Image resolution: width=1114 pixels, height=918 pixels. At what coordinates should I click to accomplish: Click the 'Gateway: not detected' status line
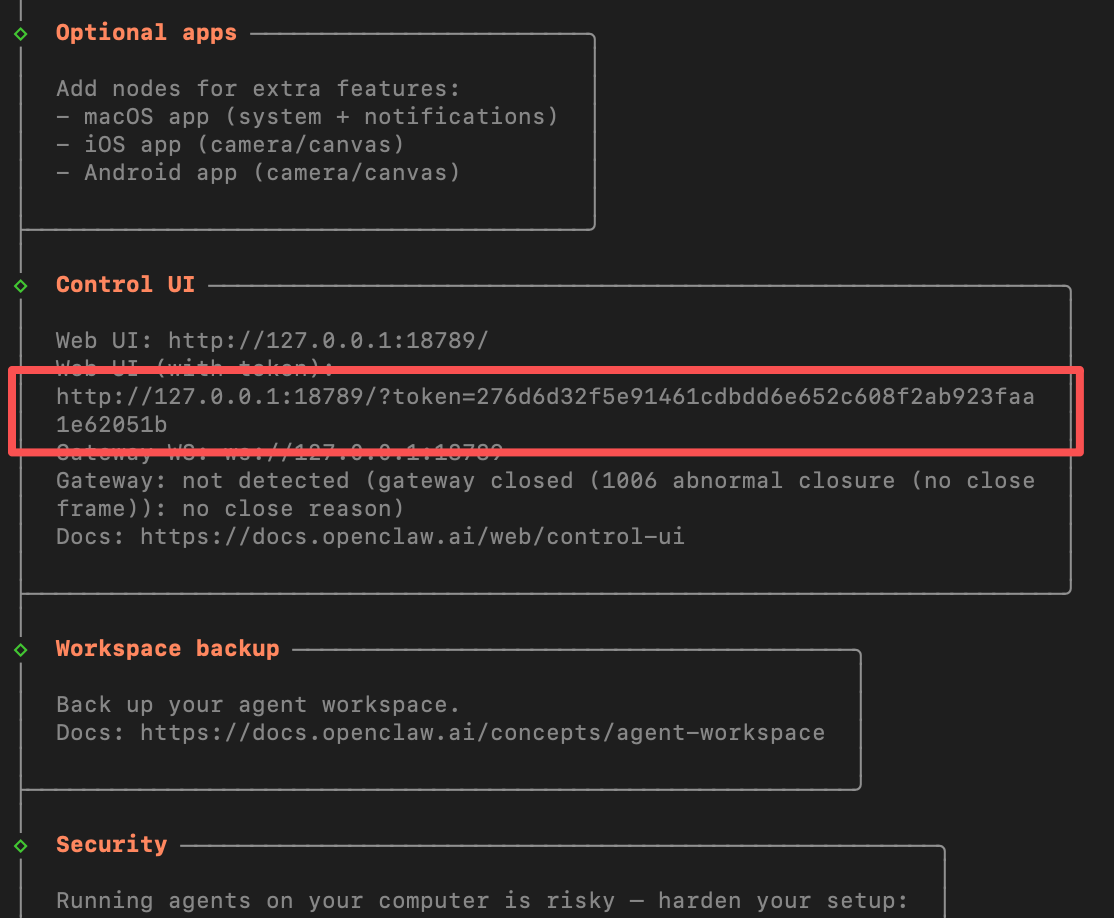(x=545, y=481)
